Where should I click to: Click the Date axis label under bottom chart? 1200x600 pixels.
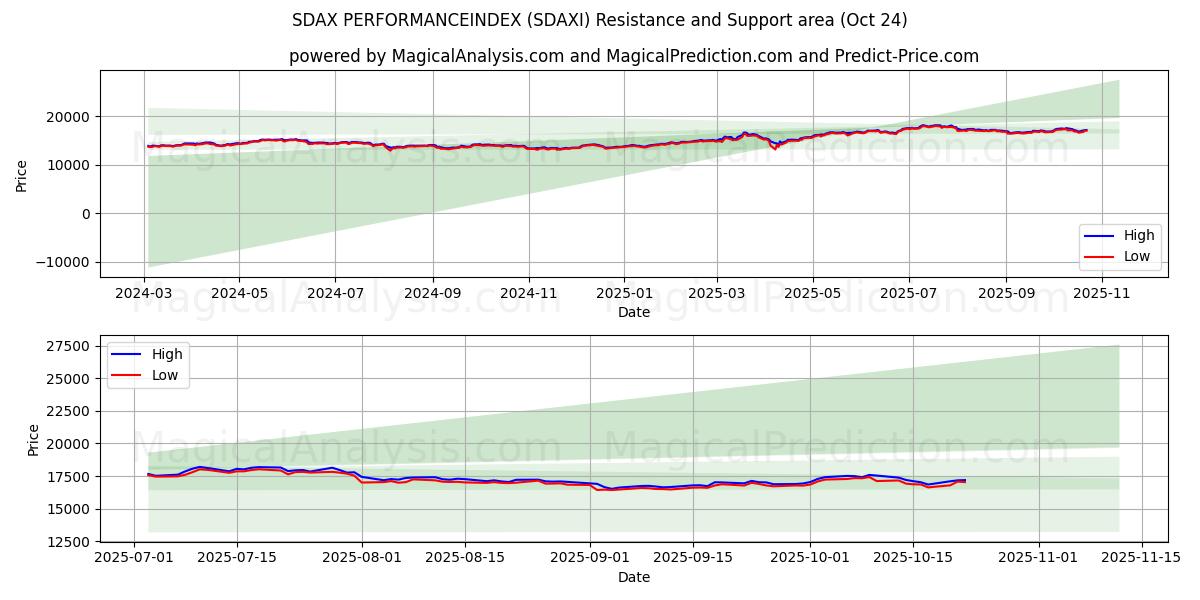[x=634, y=577]
